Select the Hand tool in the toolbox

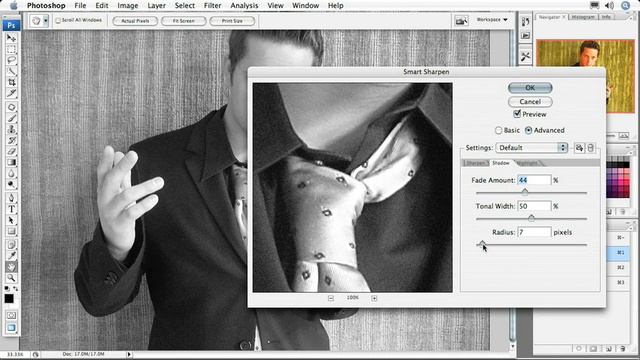[11, 267]
